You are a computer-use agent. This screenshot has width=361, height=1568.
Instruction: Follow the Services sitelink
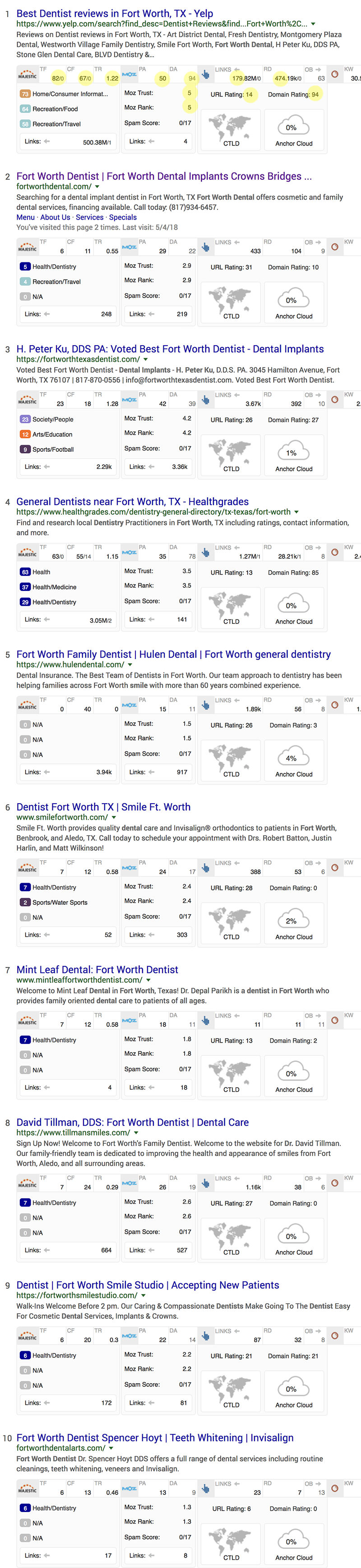[89, 217]
